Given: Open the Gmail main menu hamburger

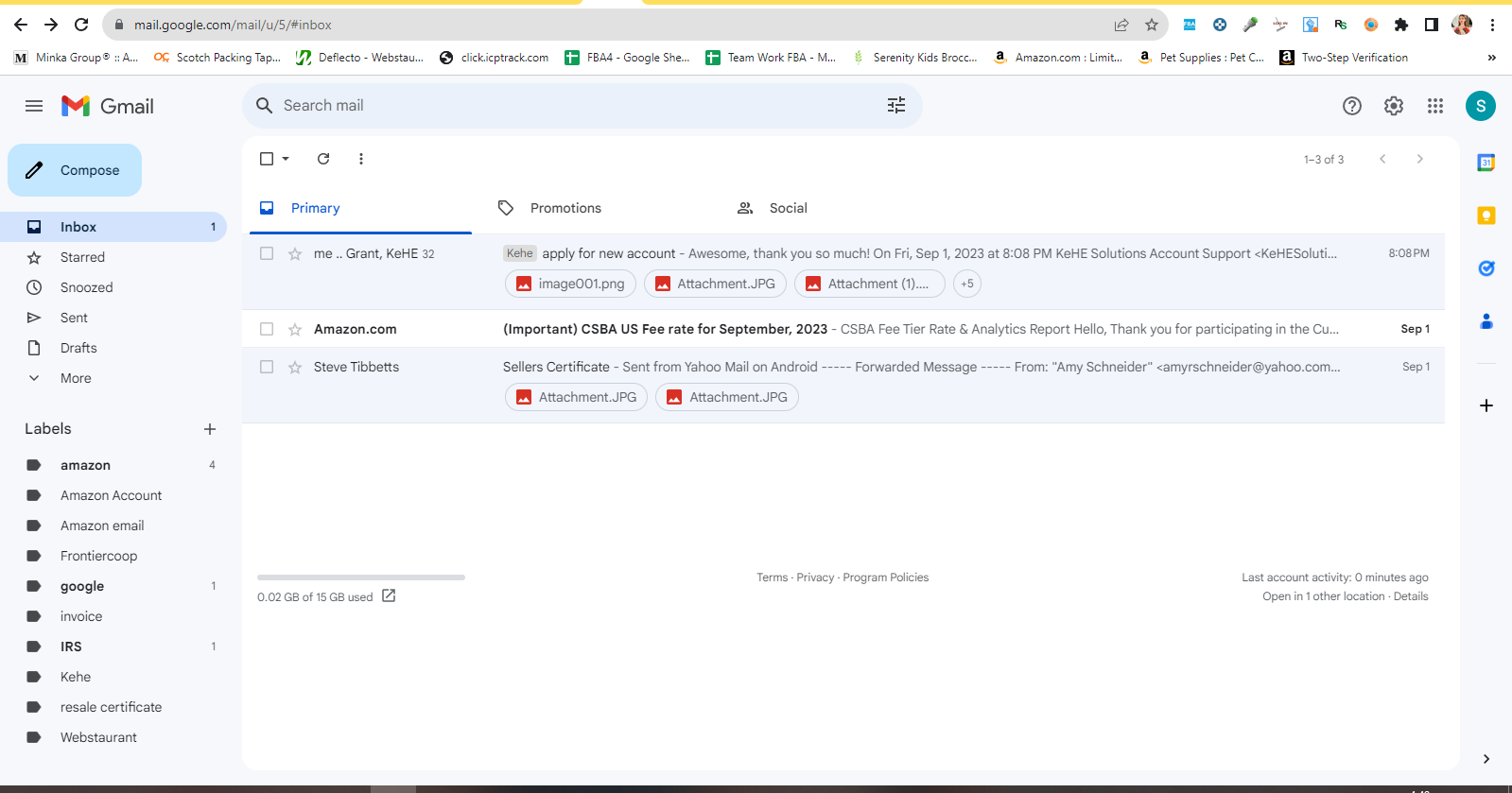Looking at the screenshot, I should tap(34, 106).
